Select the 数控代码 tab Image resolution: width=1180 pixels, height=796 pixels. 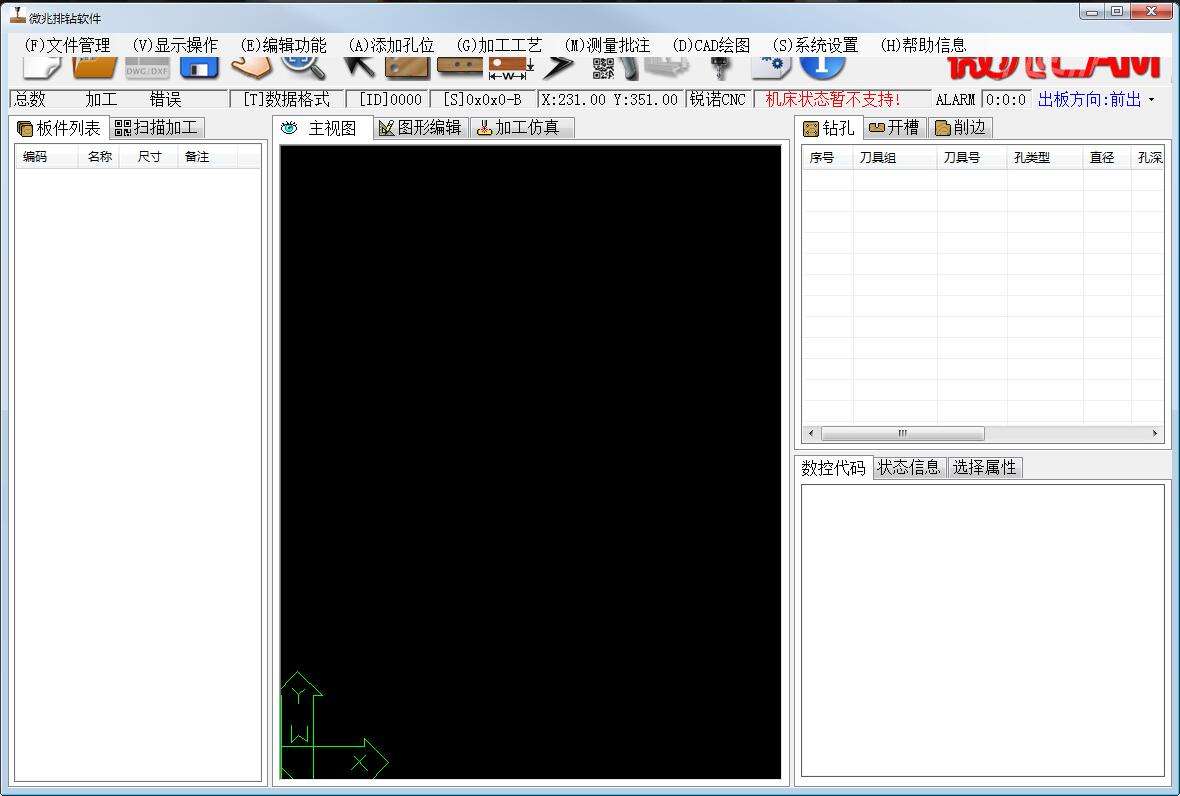coord(834,467)
